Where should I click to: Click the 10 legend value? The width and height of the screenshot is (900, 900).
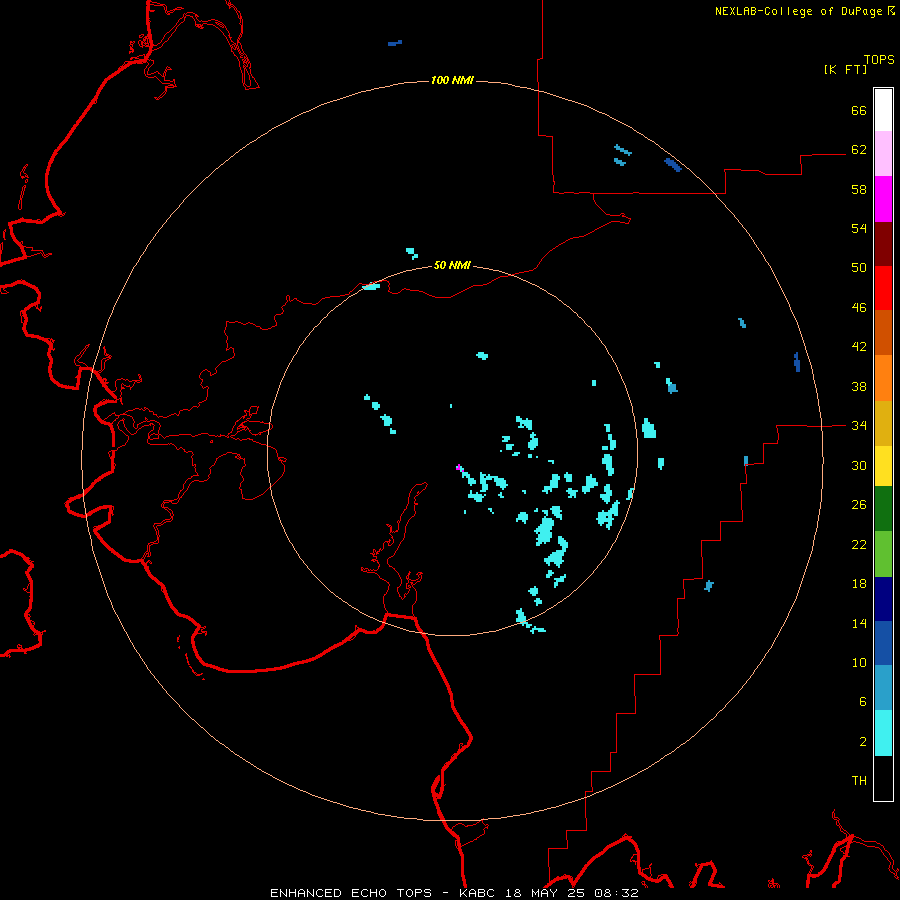pos(859,662)
